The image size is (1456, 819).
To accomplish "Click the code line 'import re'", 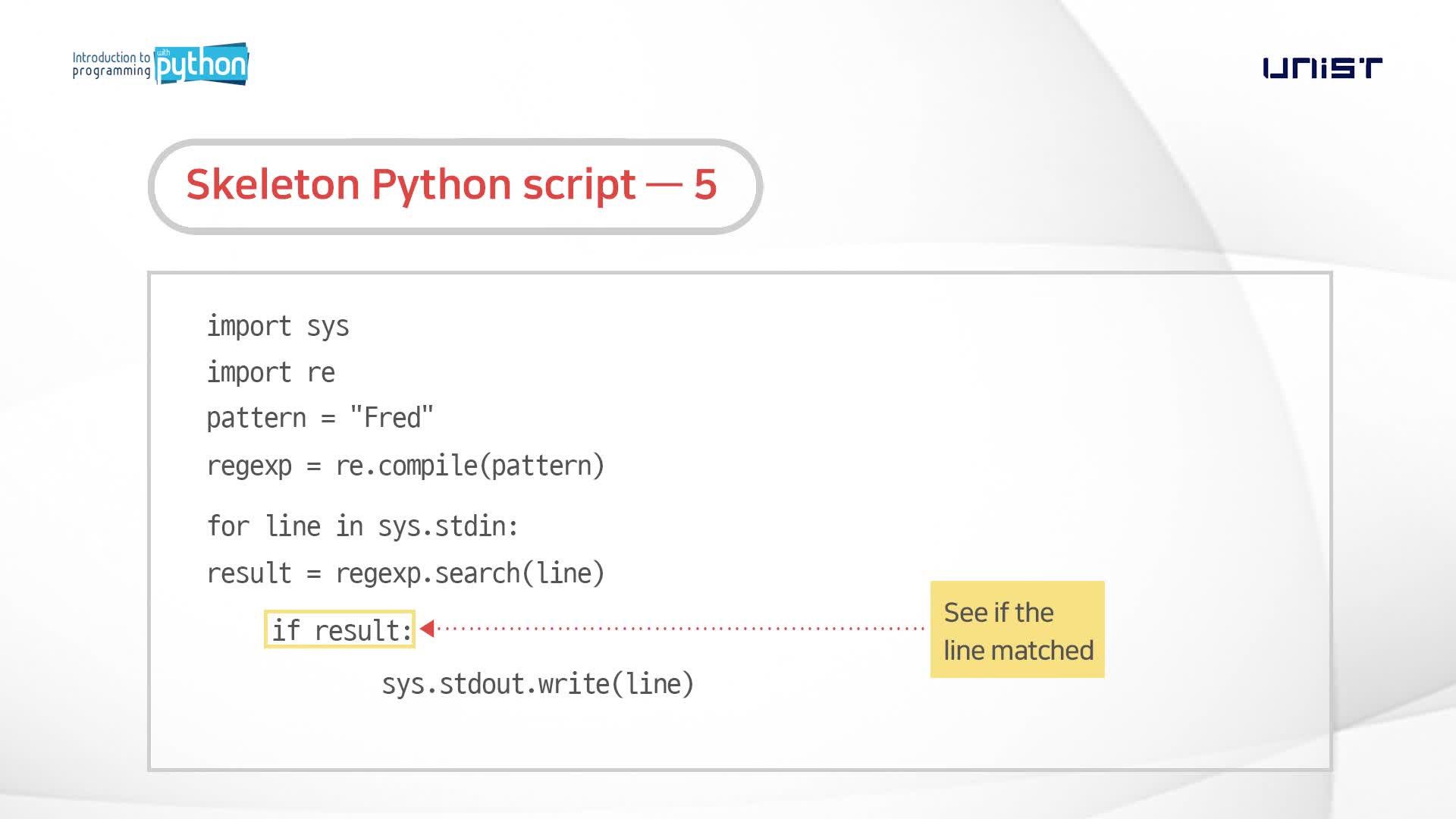I will [271, 372].
